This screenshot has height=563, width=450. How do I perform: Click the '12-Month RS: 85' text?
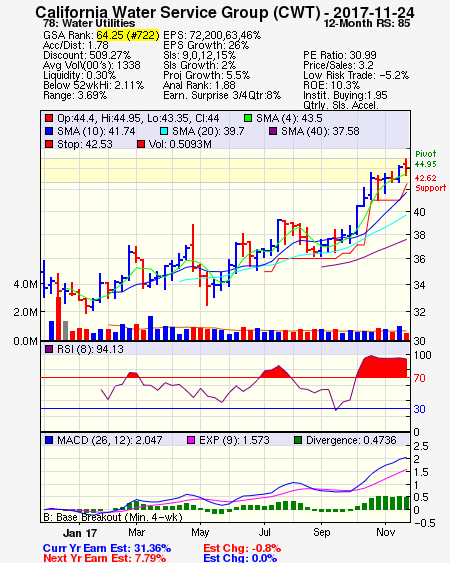point(367,23)
